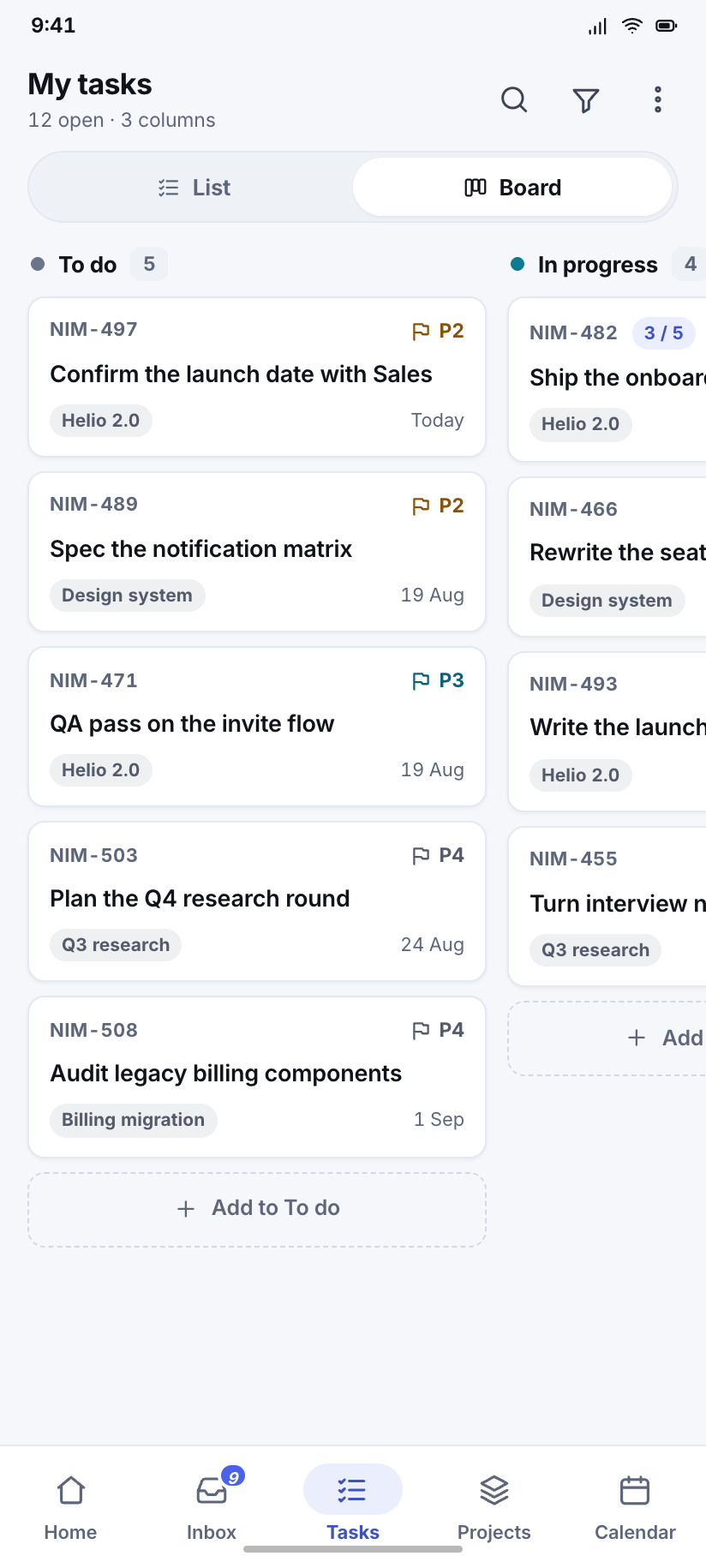Open the filter funnel icon
The height and width of the screenshot is (1568, 706).
586,100
